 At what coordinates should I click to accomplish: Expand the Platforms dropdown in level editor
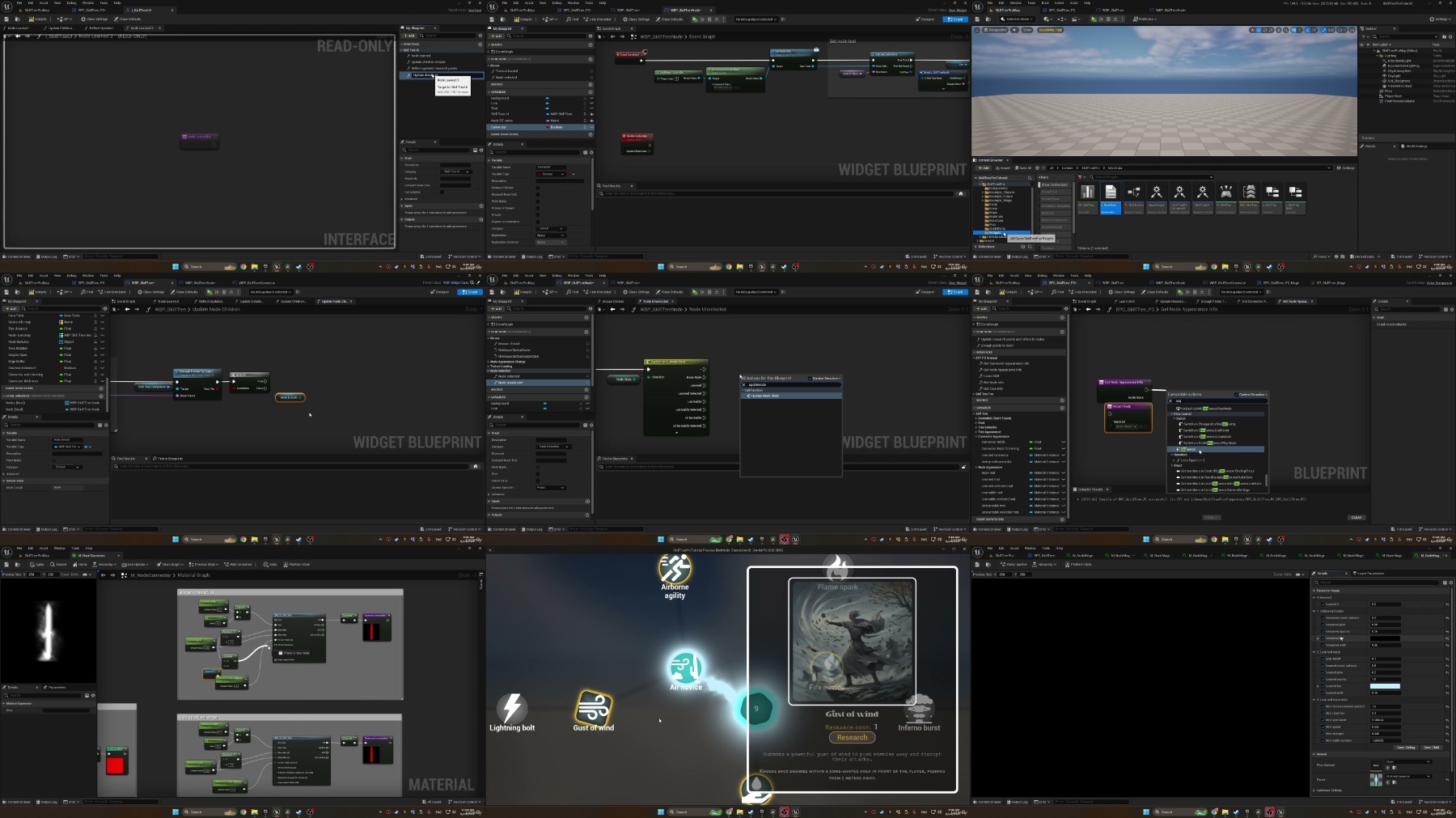tap(1146, 19)
